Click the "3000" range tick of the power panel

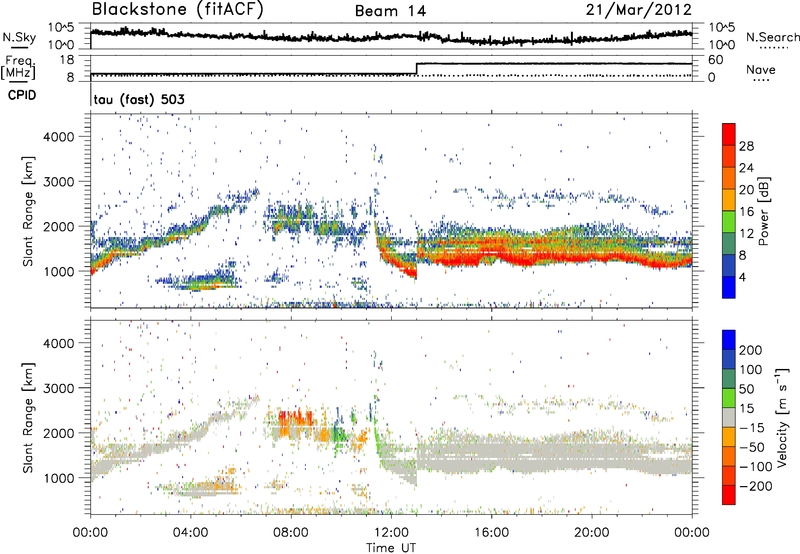pos(59,182)
